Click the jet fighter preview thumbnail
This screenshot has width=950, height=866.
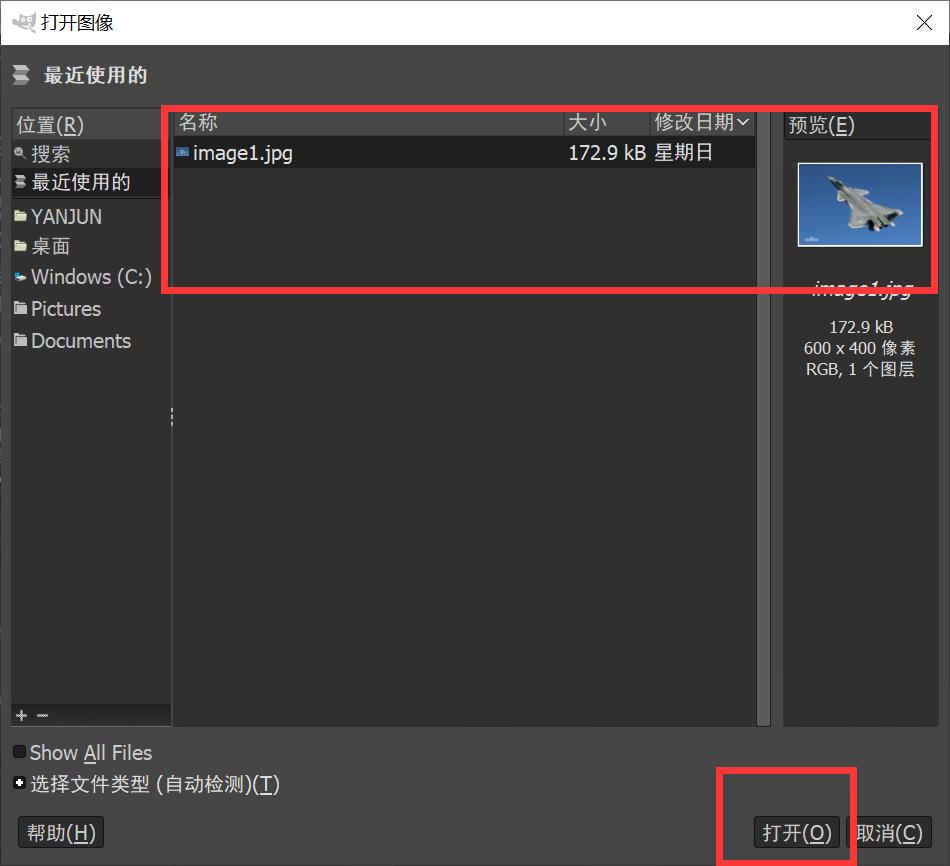(x=860, y=204)
